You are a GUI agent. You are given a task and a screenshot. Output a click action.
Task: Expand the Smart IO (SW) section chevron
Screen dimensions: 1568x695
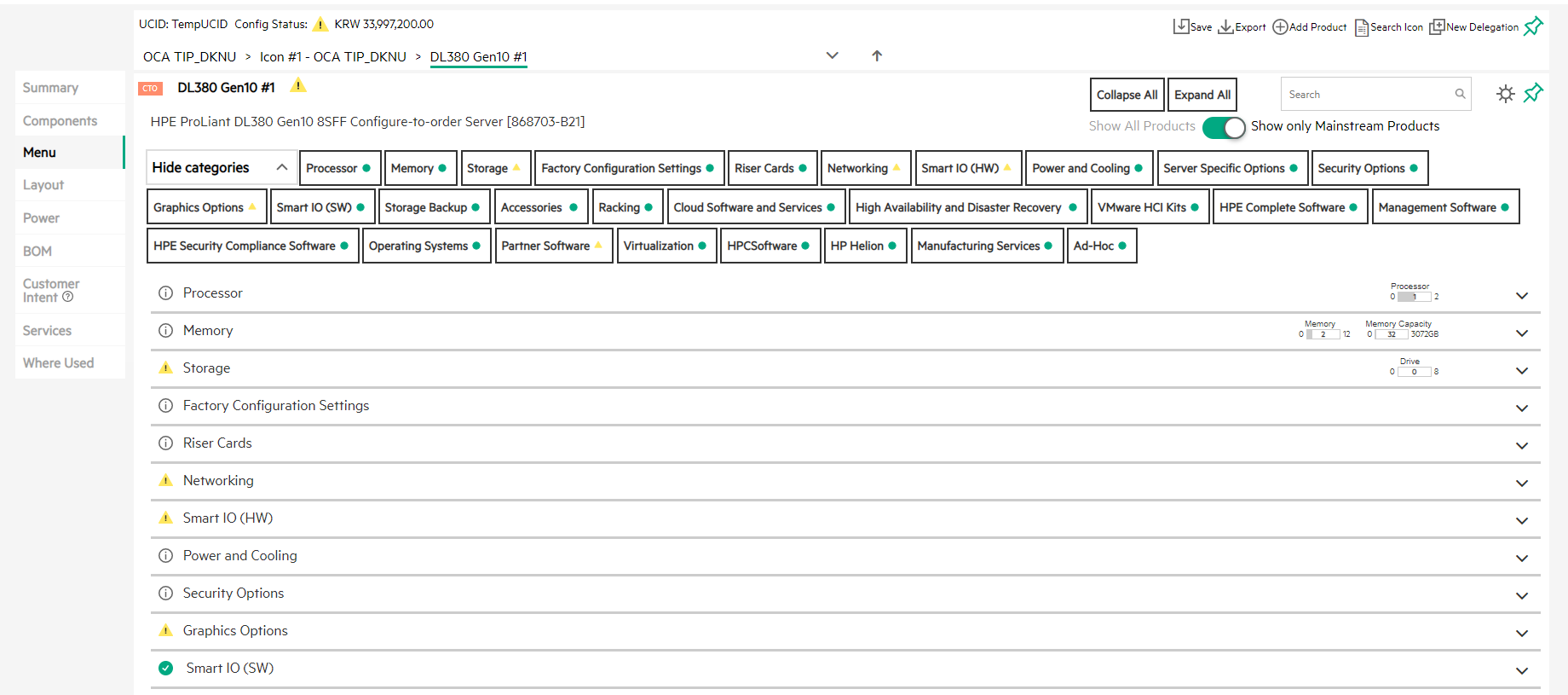click(1522, 671)
